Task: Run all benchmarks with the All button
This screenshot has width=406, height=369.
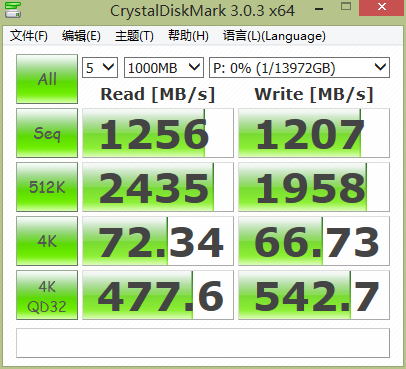Action: (x=47, y=79)
